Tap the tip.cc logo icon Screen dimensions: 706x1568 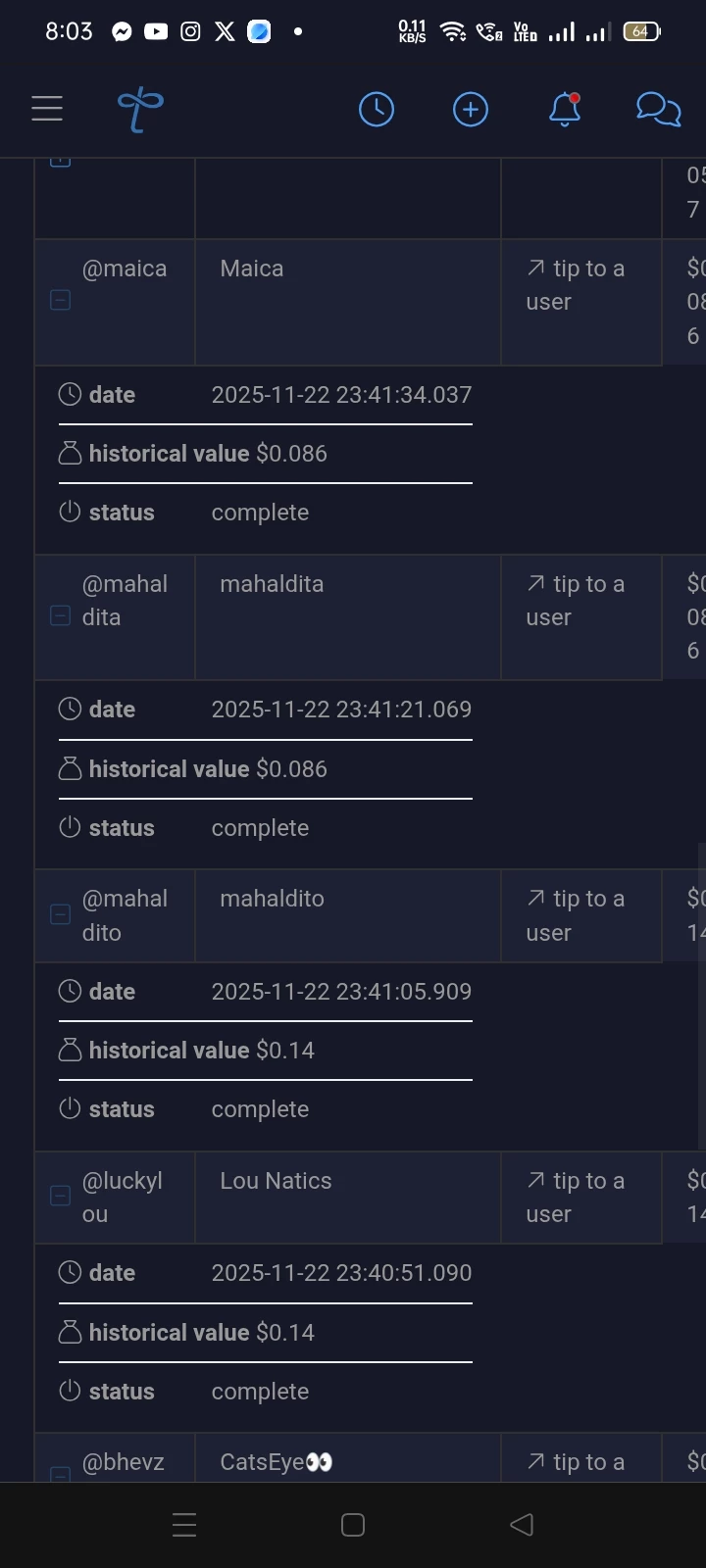tap(140, 109)
